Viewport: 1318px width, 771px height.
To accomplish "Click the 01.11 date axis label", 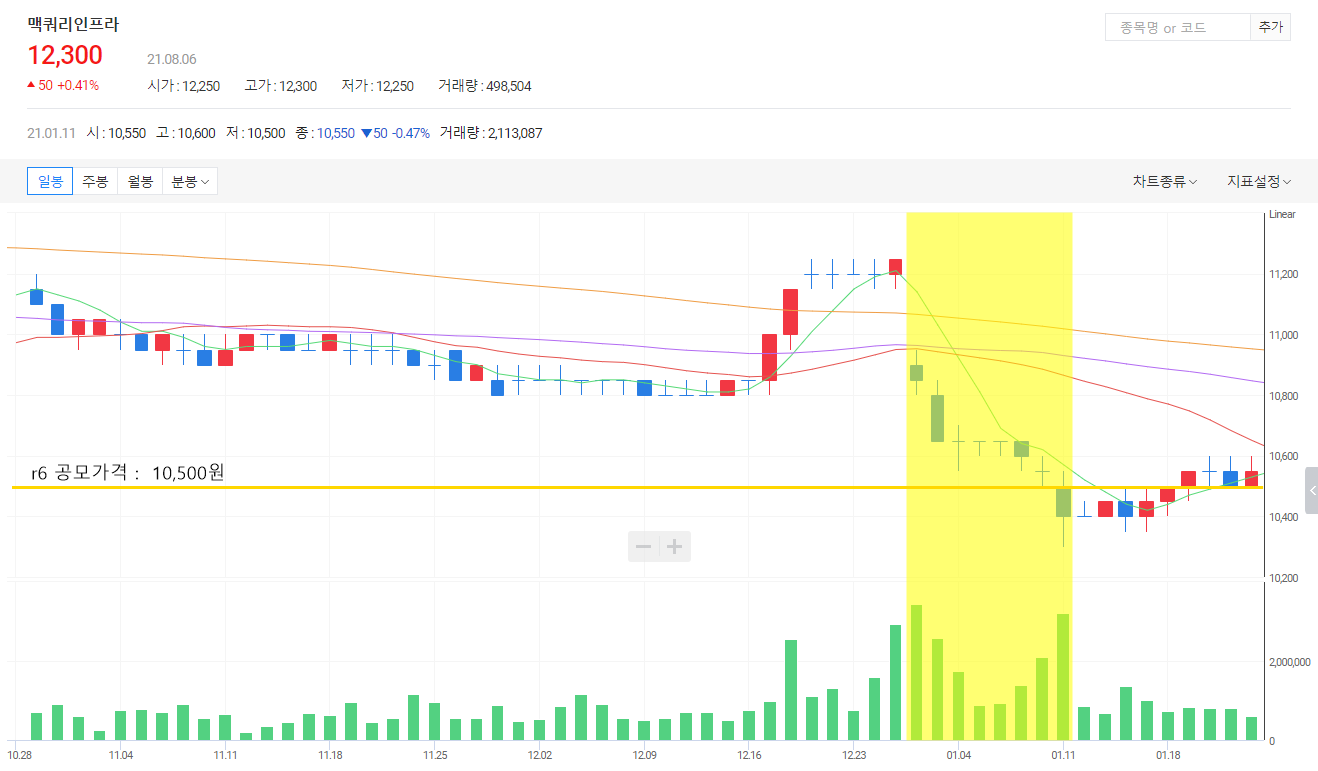I will tap(1063, 755).
